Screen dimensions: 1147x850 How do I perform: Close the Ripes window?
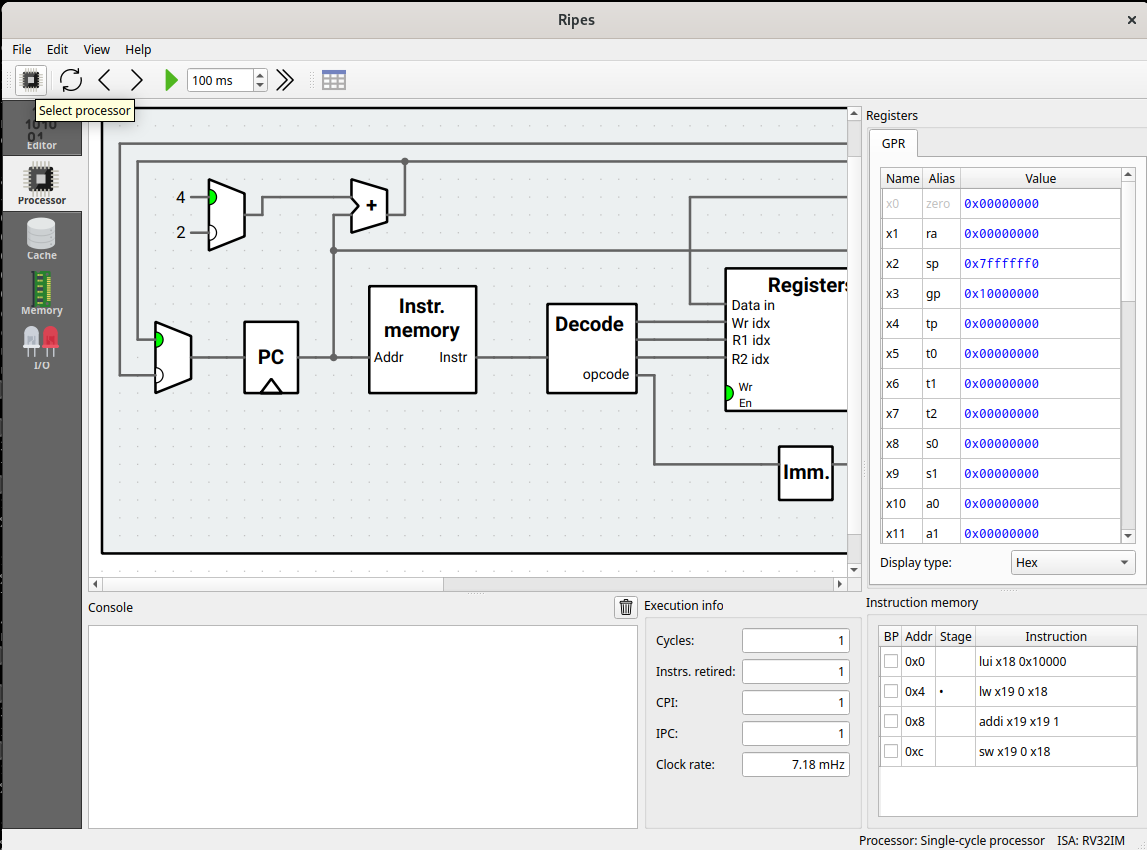click(x=1131, y=20)
